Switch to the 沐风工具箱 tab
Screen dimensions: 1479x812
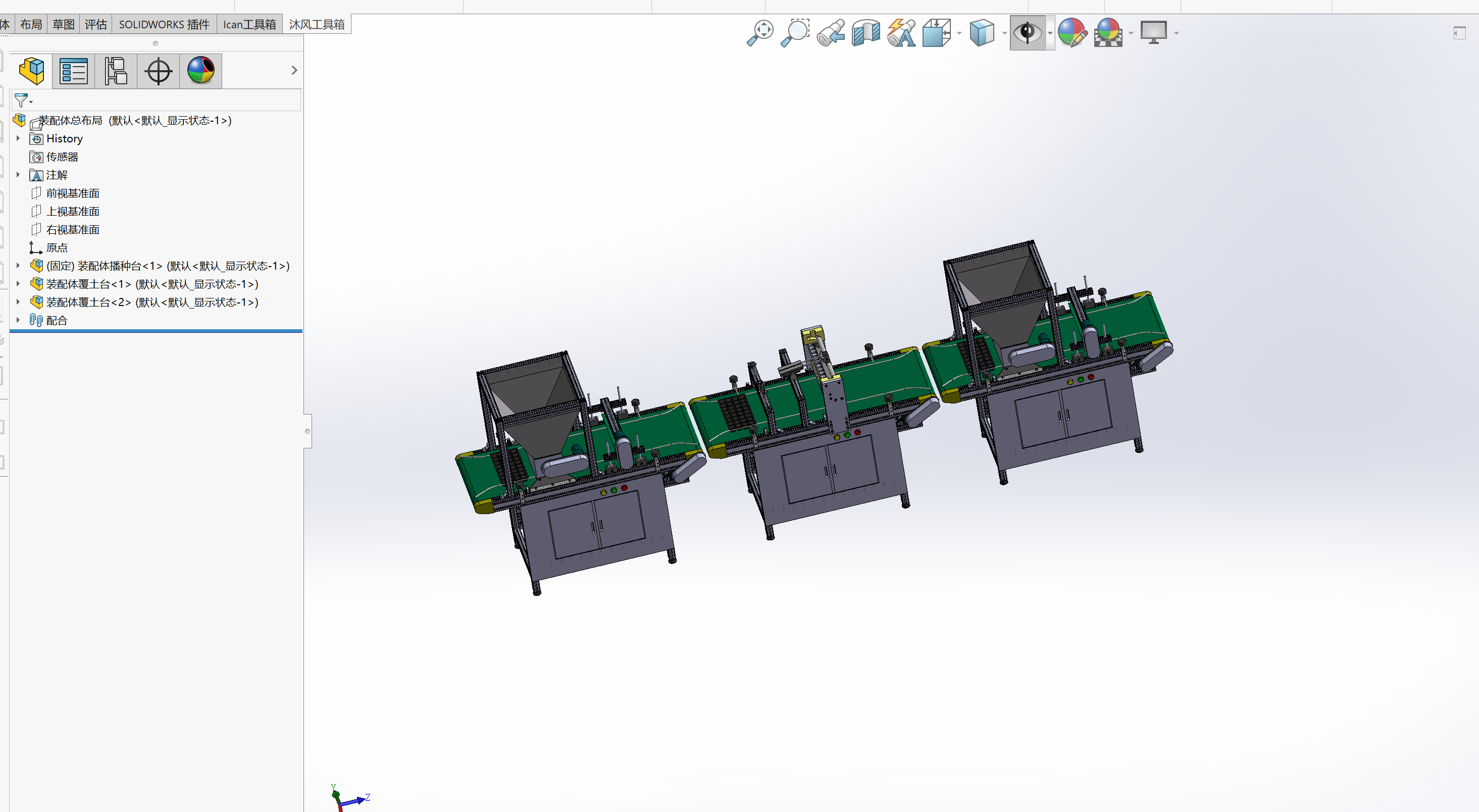[317, 24]
